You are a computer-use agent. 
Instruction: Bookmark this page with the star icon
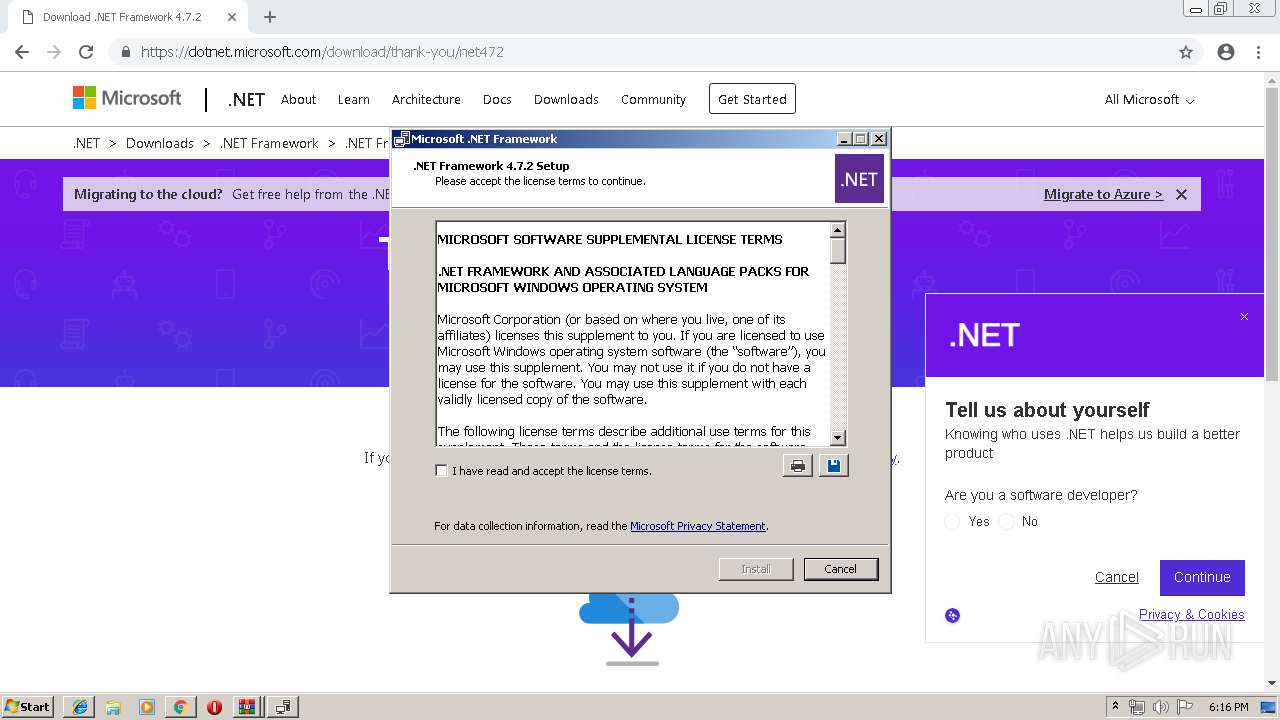click(x=1186, y=52)
